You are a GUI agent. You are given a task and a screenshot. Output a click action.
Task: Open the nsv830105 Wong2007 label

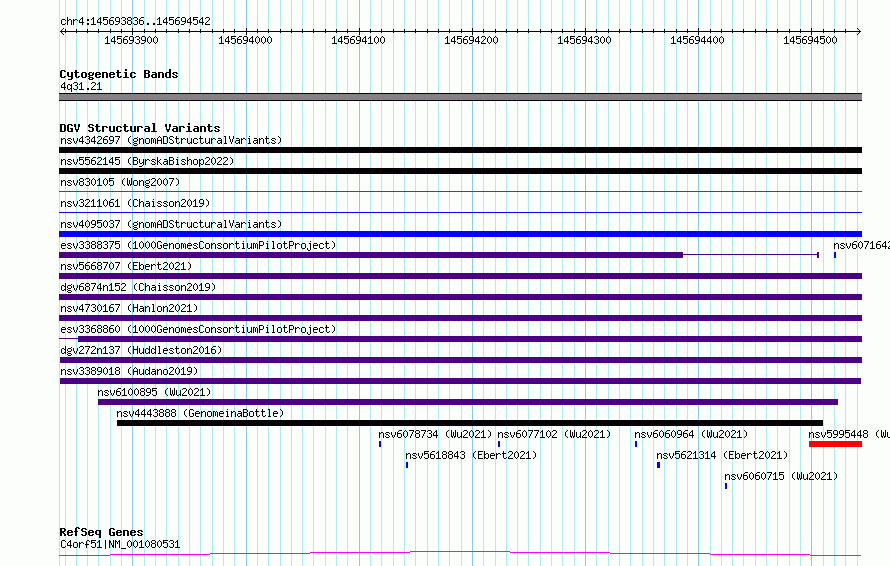tap(120, 182)
